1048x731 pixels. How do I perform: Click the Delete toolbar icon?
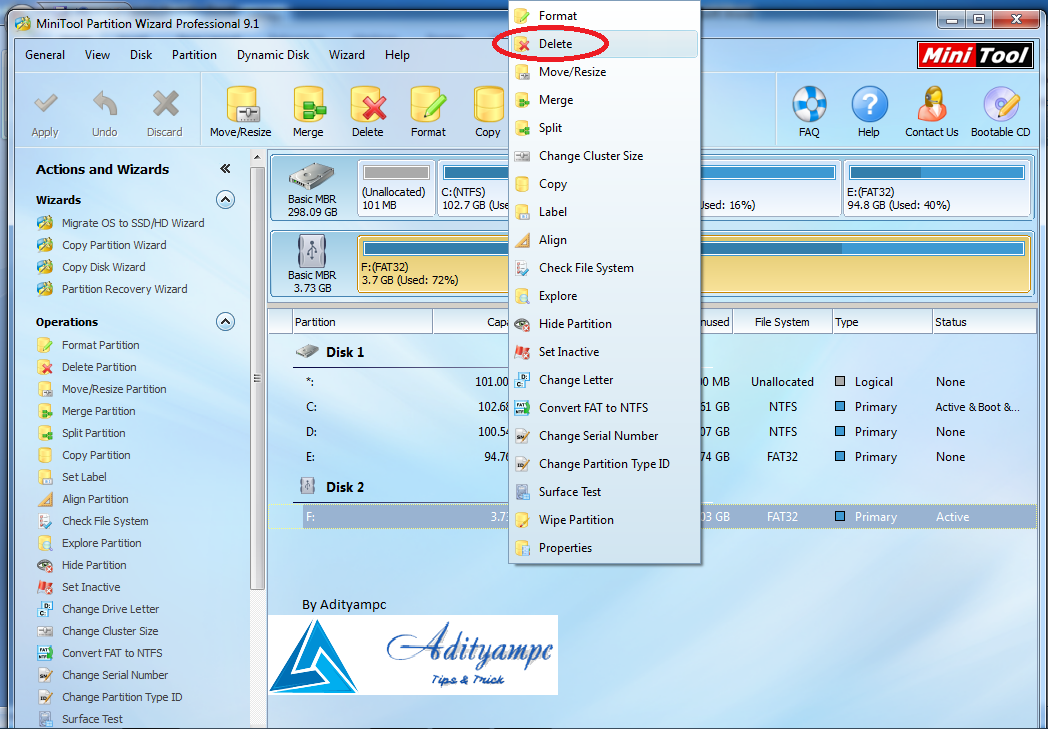368,106
